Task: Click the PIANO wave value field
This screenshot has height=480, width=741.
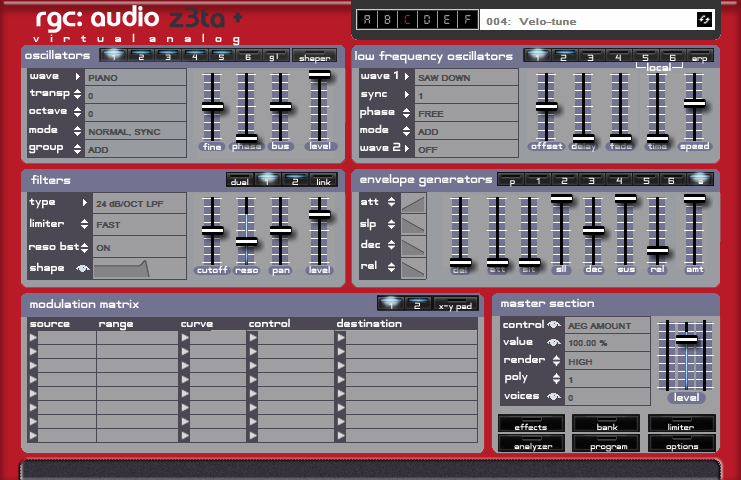Action: pos(136,77)
